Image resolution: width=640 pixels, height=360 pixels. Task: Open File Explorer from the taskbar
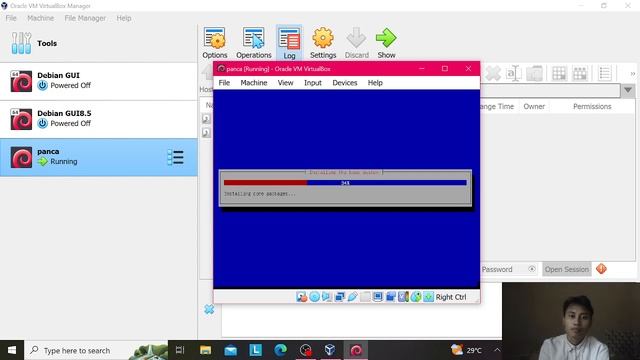[x=205, y=350]
